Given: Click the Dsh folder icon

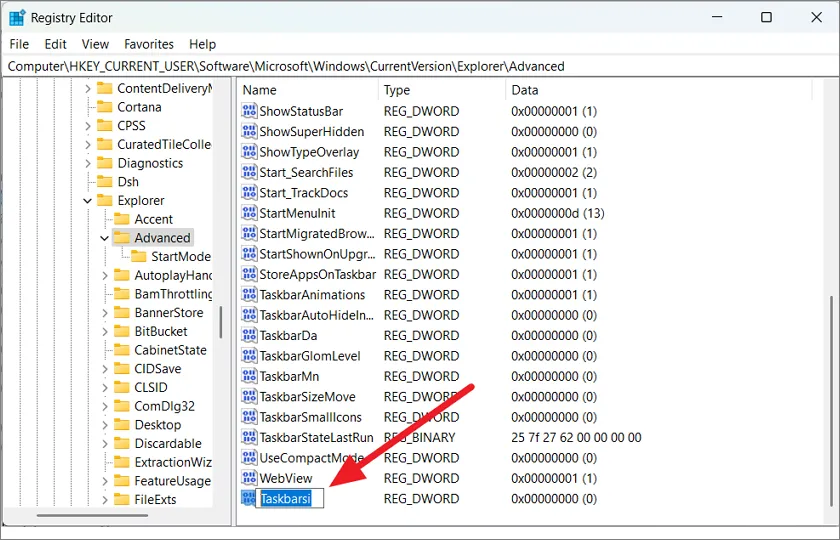Looking at the screenshot, I should tap(104, 182).
